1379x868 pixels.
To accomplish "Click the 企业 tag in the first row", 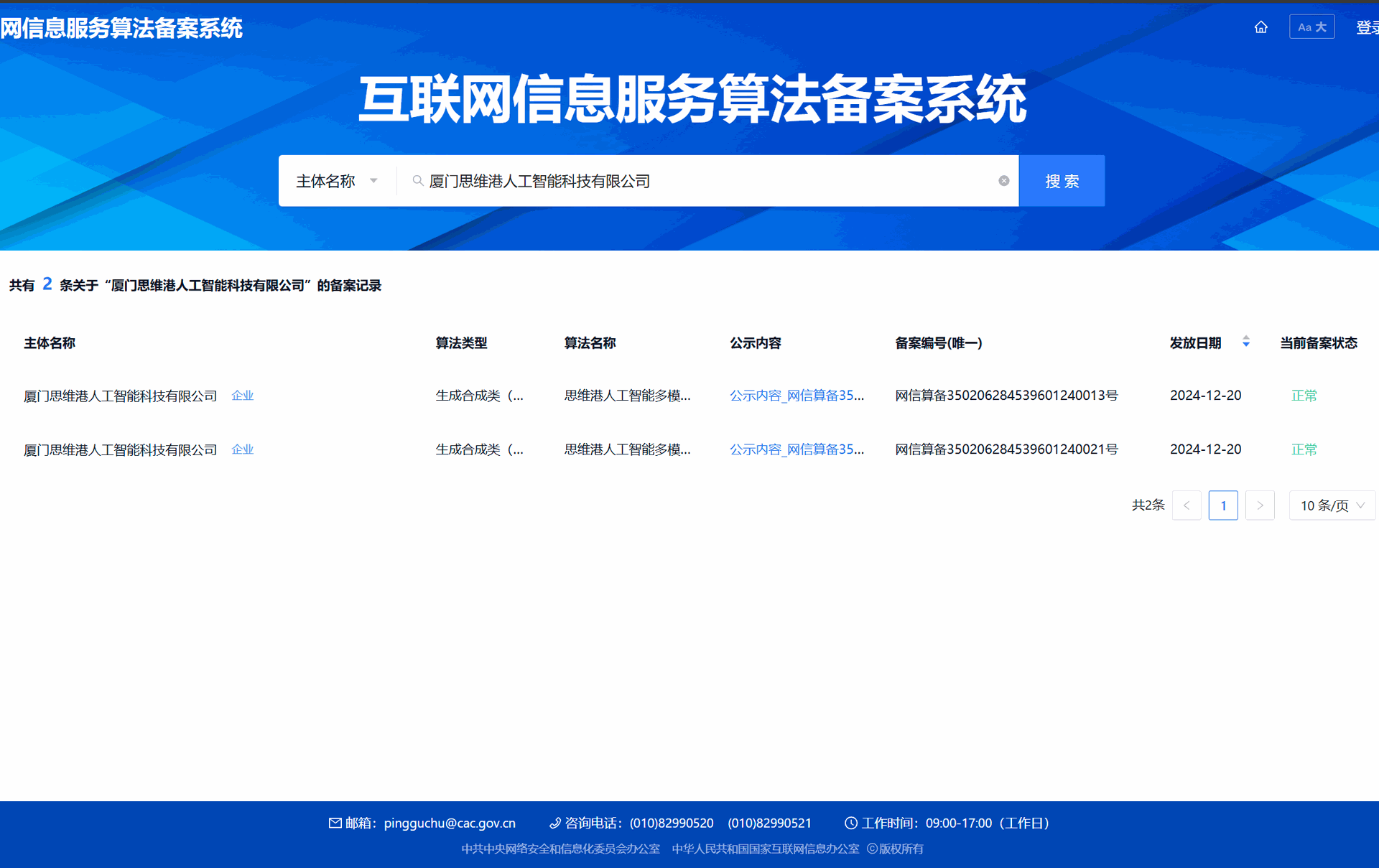I will [x=243, y=396].
